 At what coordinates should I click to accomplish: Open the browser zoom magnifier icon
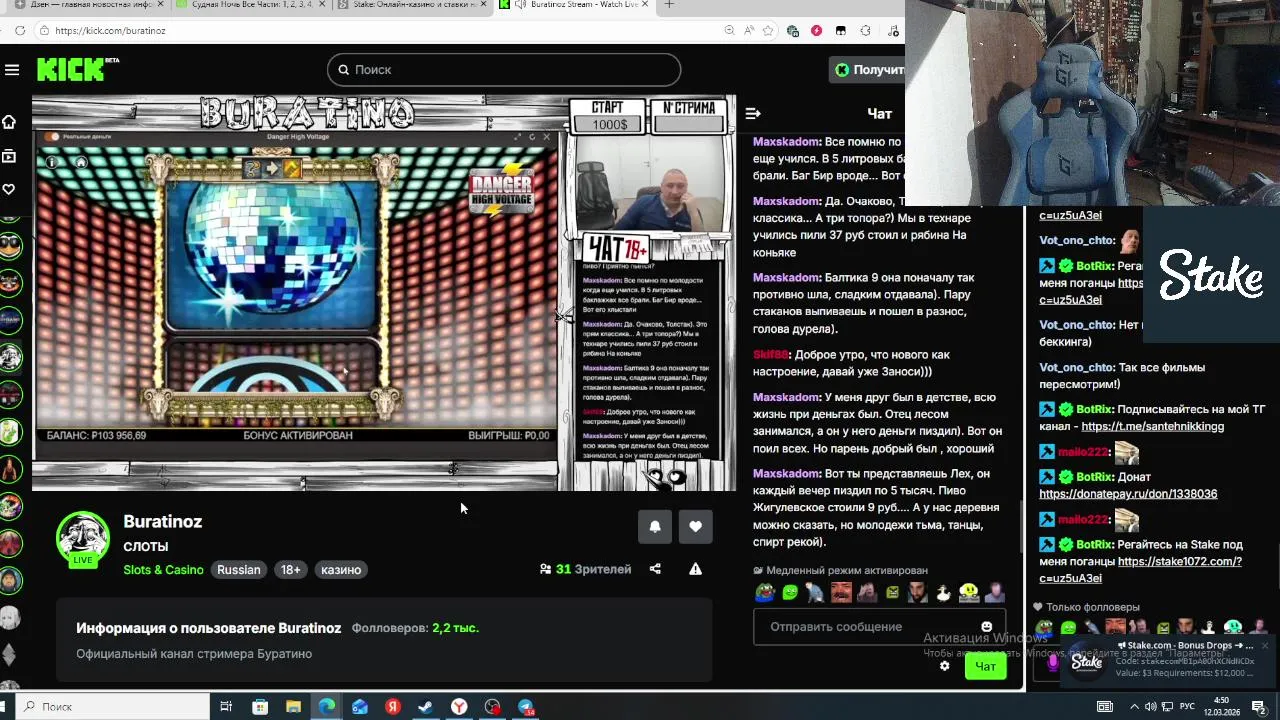[732, 31]
